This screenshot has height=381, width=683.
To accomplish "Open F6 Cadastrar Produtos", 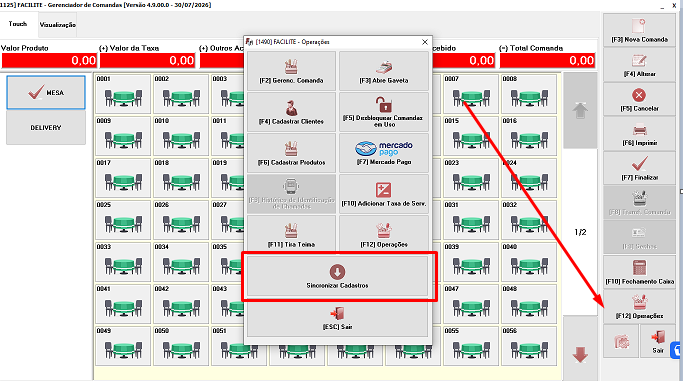I will pyautogui.click(x=291, y=153).
